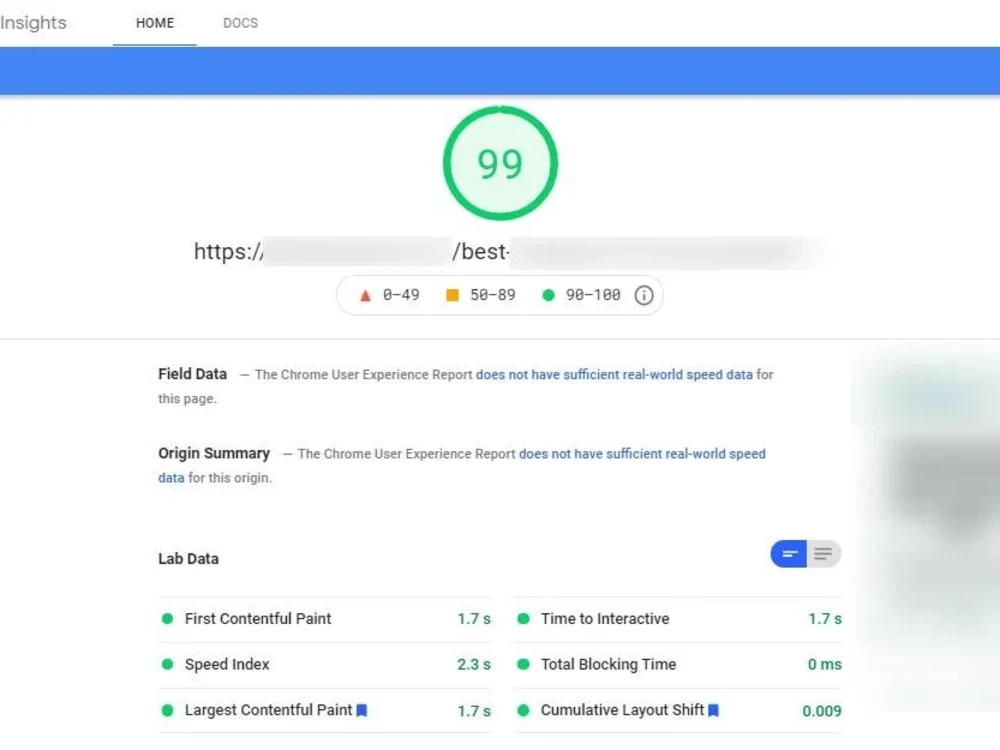
Task: Click the Lab Data heading
Action: (188, 559)
